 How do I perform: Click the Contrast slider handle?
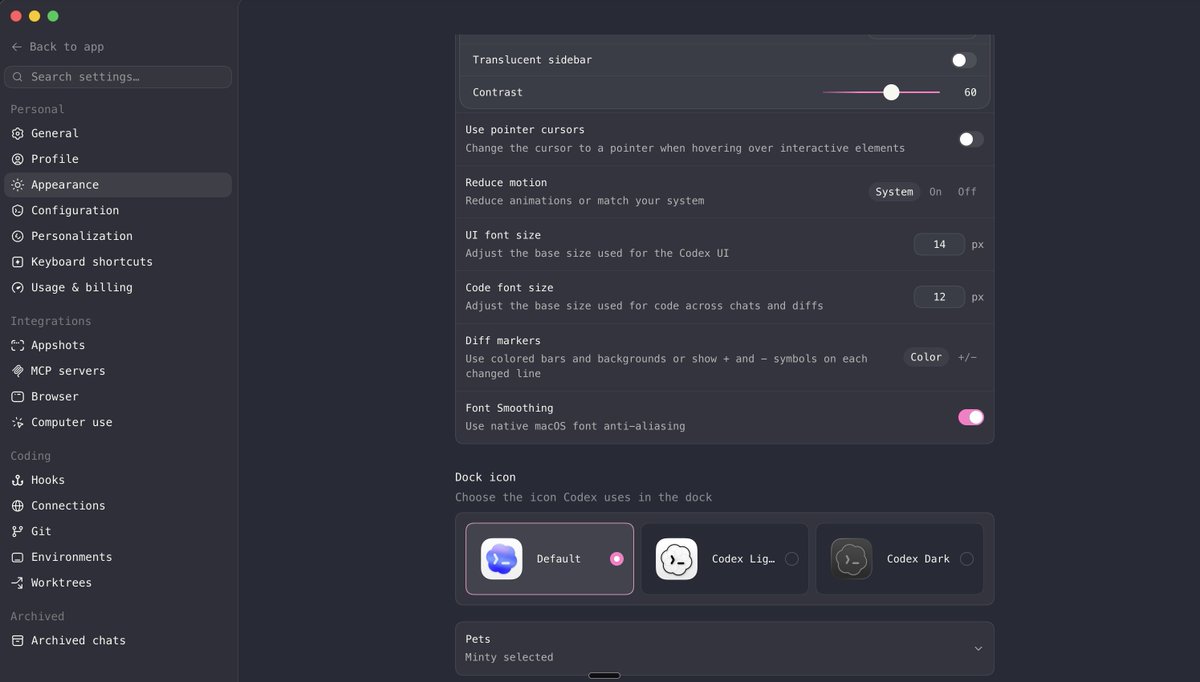point(891,92)
